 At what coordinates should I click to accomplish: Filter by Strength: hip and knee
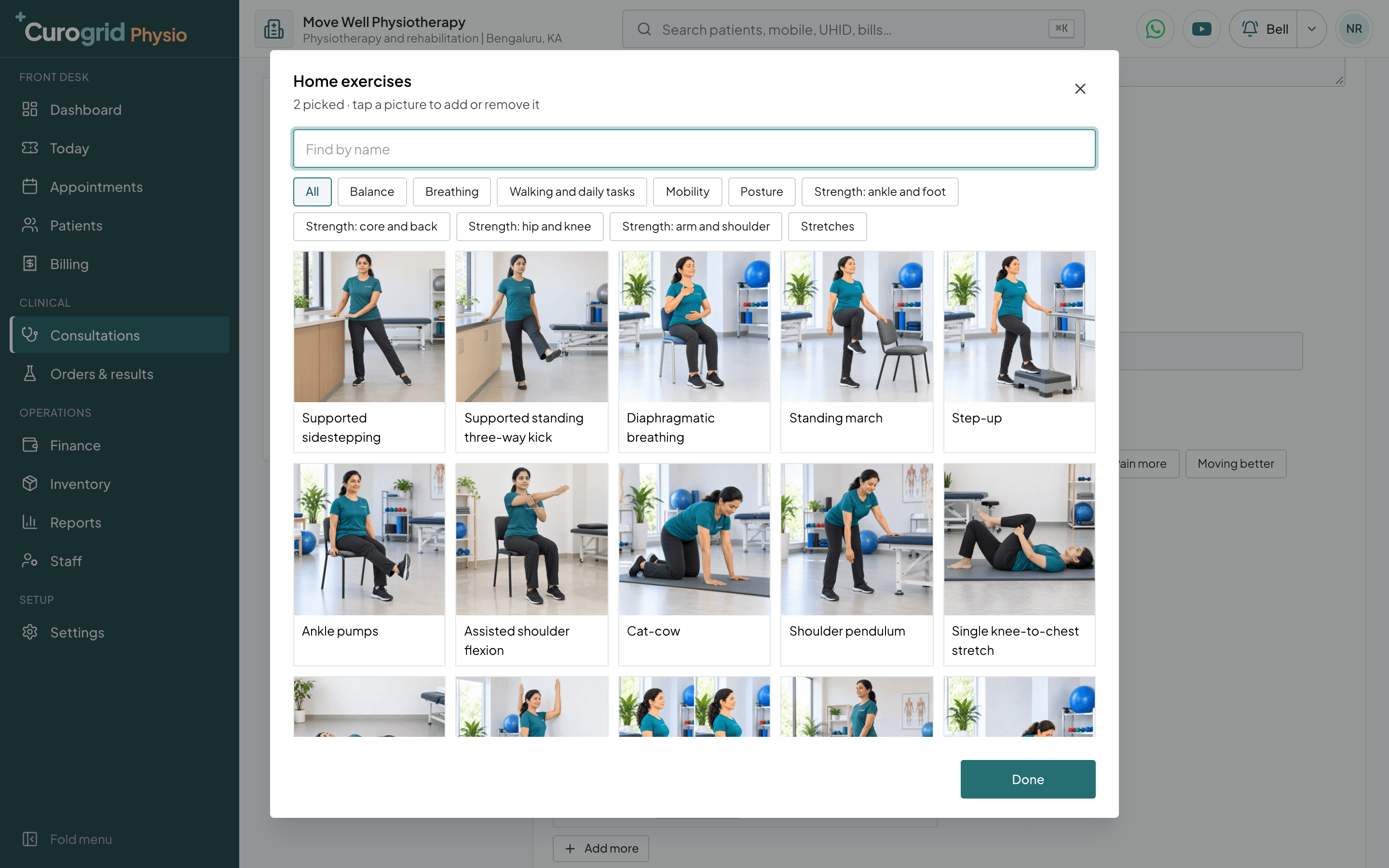coord(529,226)
